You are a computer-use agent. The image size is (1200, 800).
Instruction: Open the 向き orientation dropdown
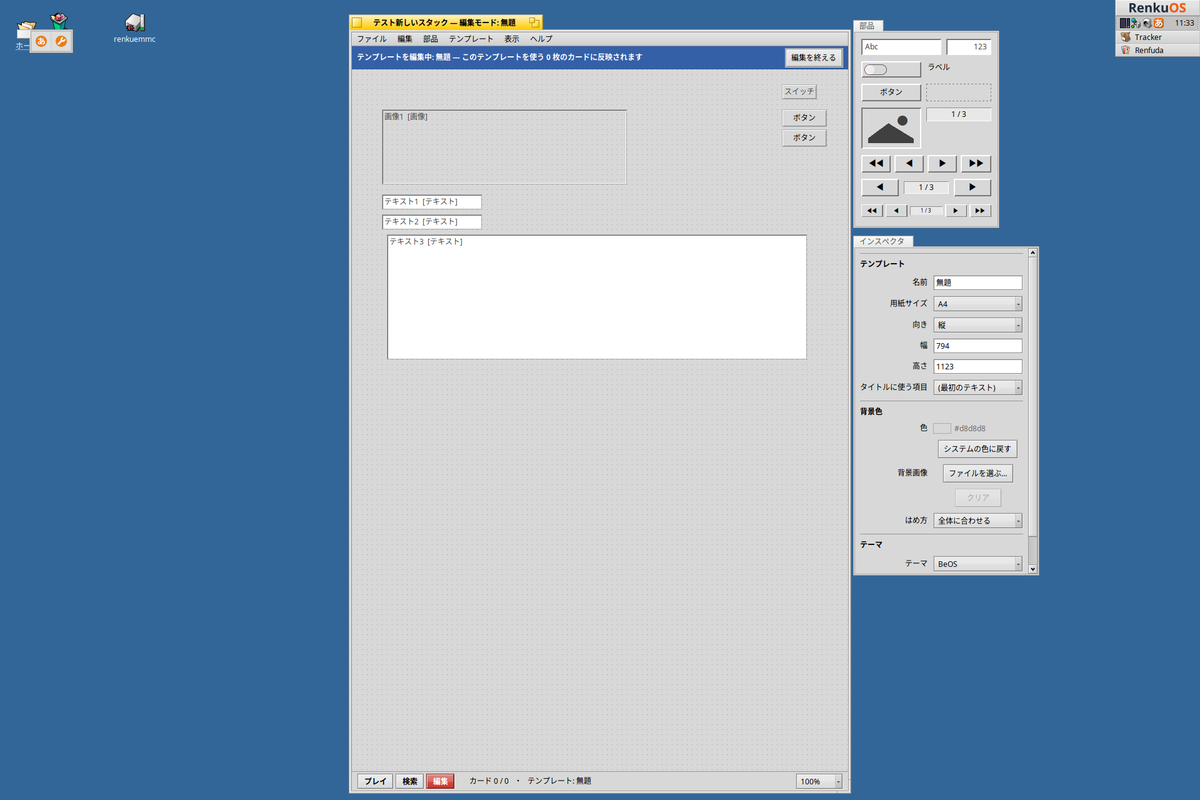(978, 325)
